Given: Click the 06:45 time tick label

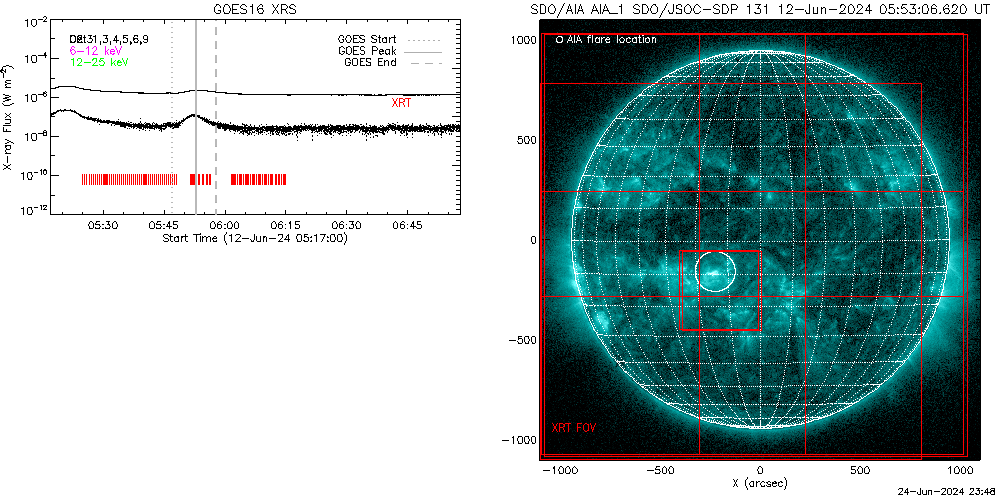Looking at the screenshot, I should coord(408,226).
